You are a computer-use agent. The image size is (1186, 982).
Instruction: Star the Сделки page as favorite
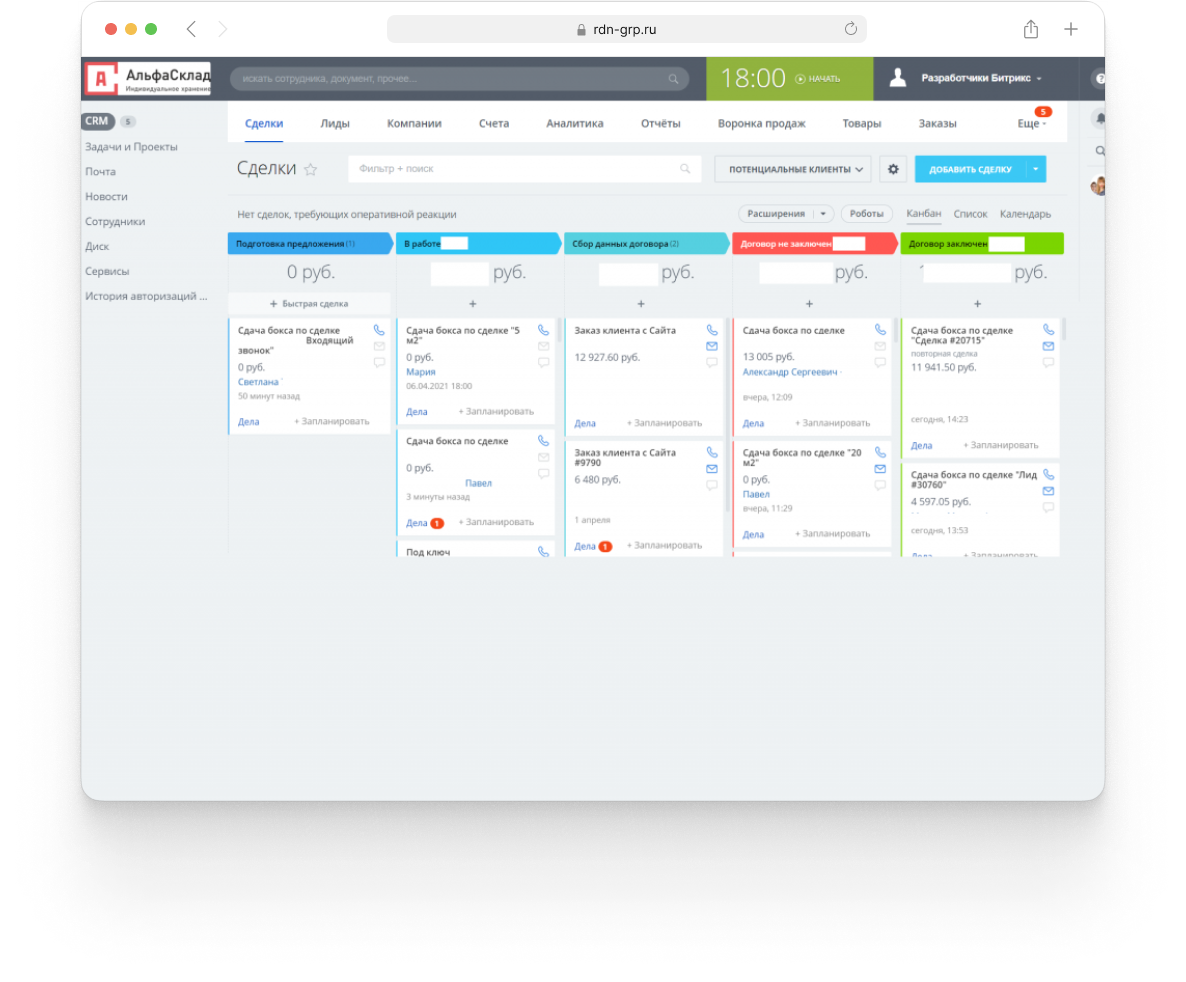coord(310,170)
